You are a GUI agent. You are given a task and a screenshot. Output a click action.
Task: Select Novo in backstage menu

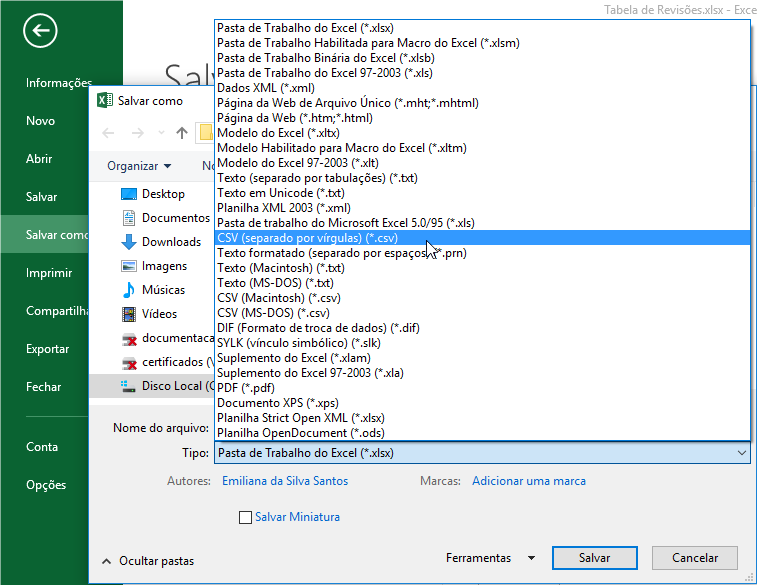pos(41,121)
